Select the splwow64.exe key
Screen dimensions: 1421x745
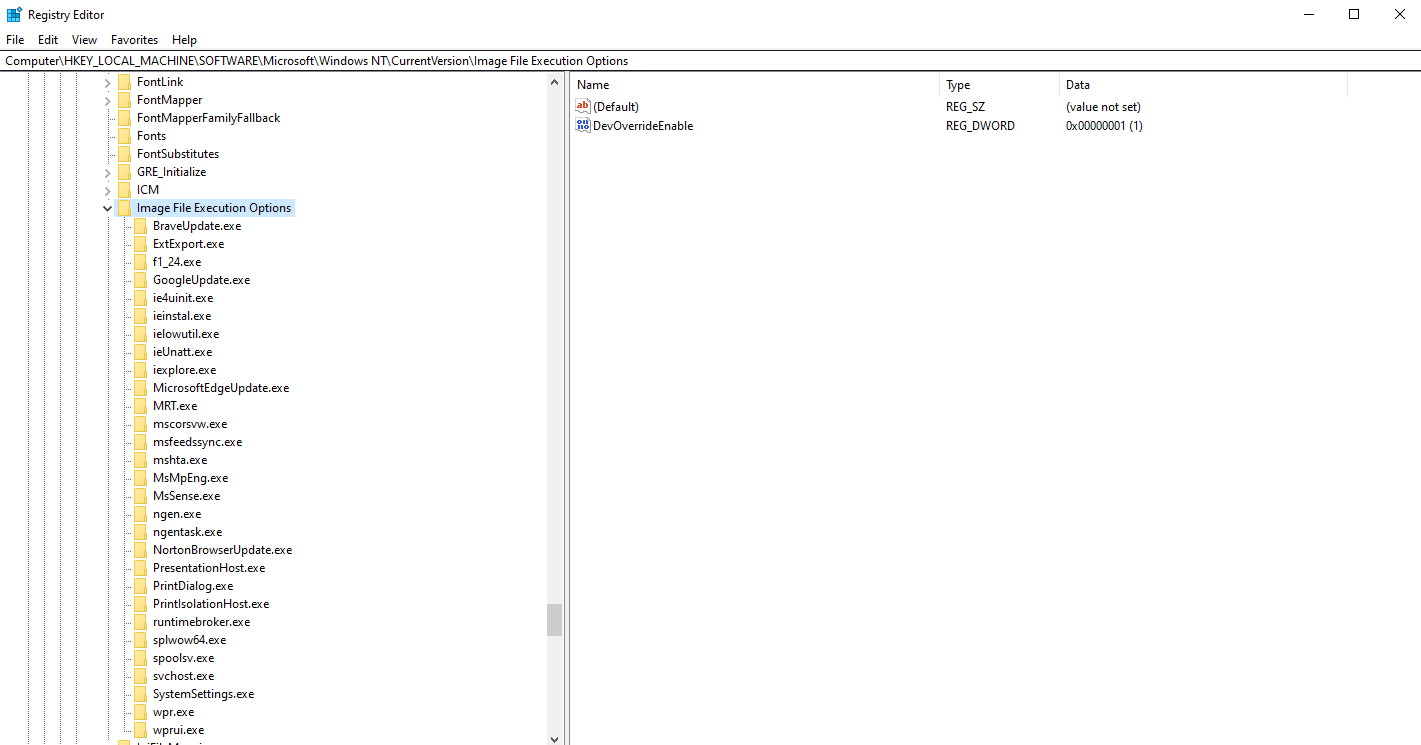point(189,640)
